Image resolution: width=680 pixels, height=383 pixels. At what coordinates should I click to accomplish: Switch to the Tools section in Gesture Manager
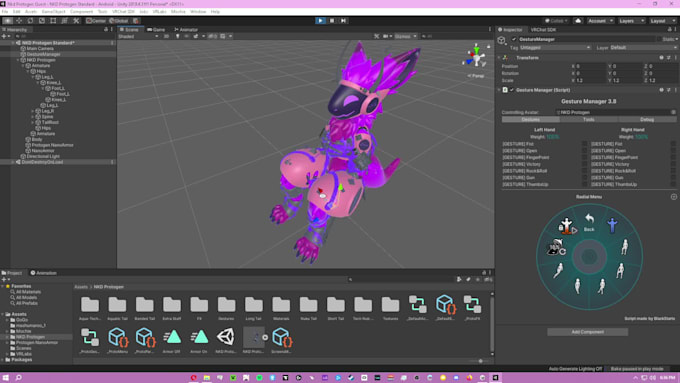pos(588,119)
